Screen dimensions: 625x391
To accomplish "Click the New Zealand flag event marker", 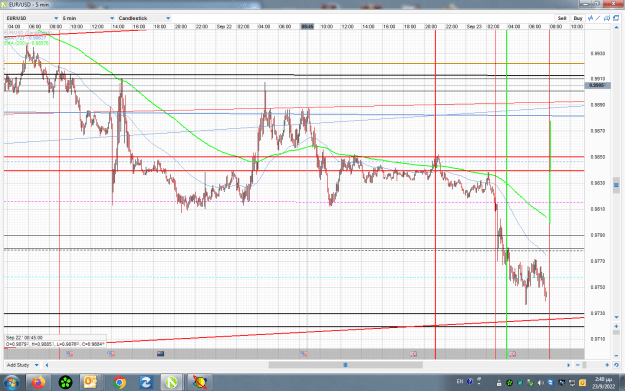I will pos(160,354).
